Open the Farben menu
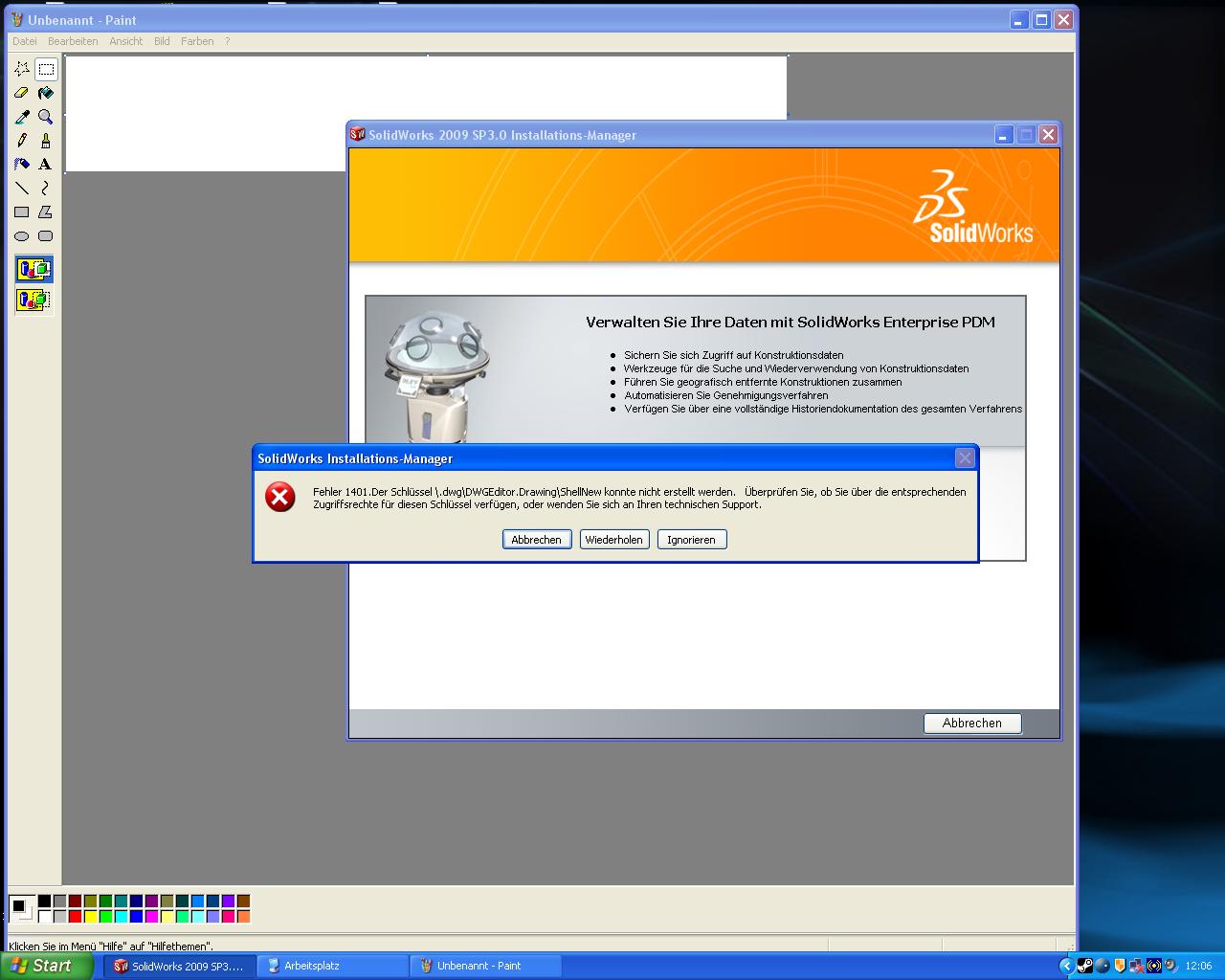Image resolution: width=1225 pixels, height=980 pixels. (x=197, y=41)
